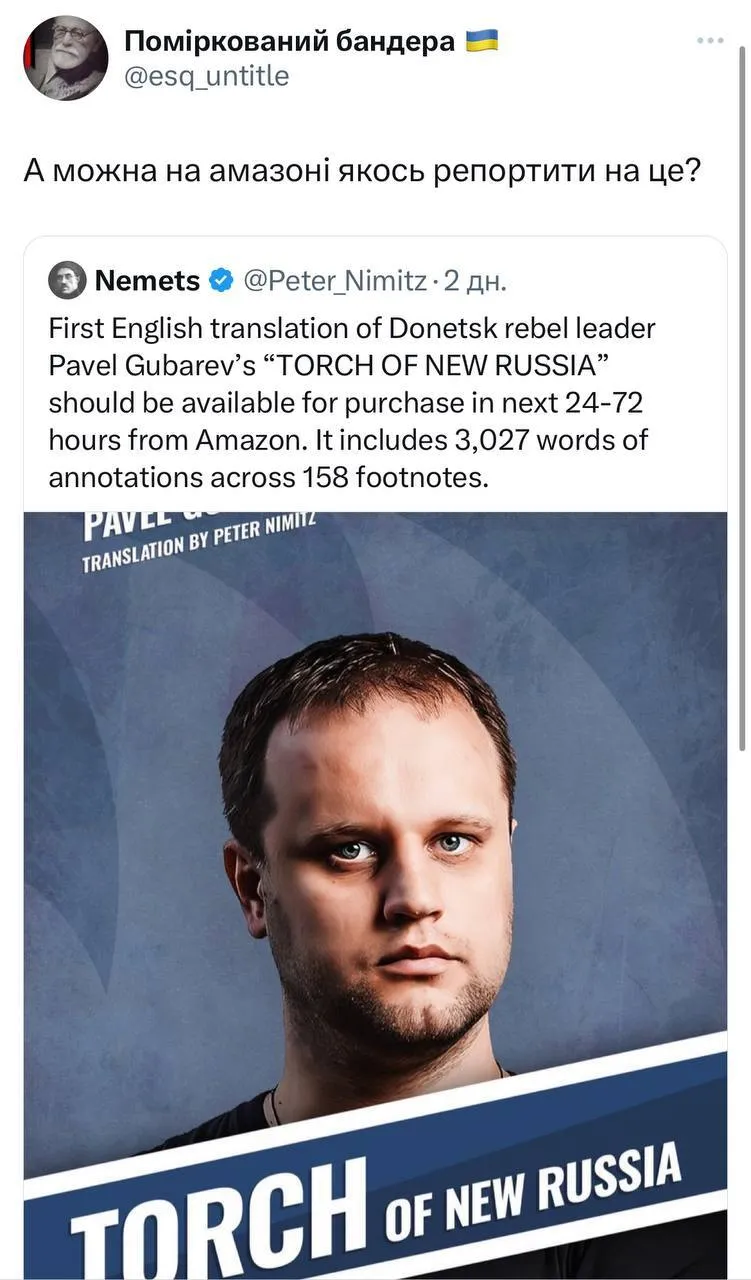Open the three-dots more options menu

click(710, 41)
